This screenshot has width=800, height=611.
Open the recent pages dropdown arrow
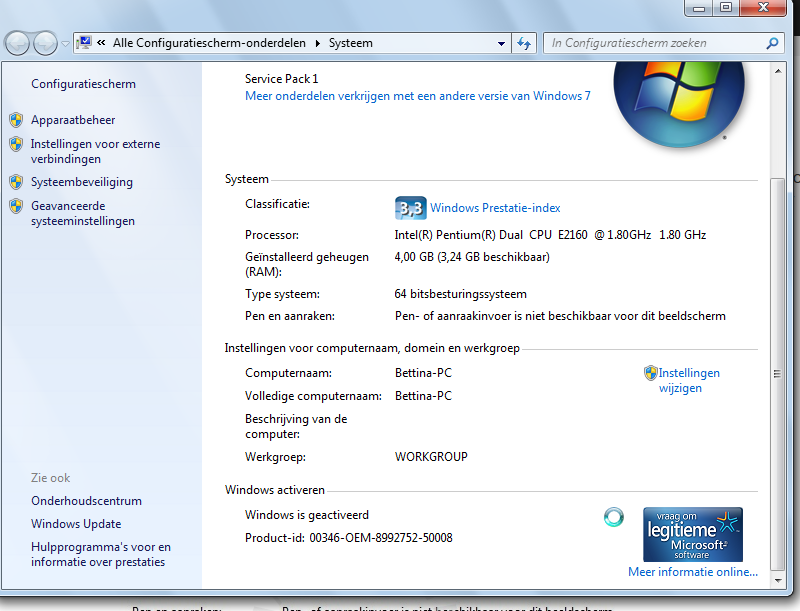pyautogui.click(x=65, y=44)
